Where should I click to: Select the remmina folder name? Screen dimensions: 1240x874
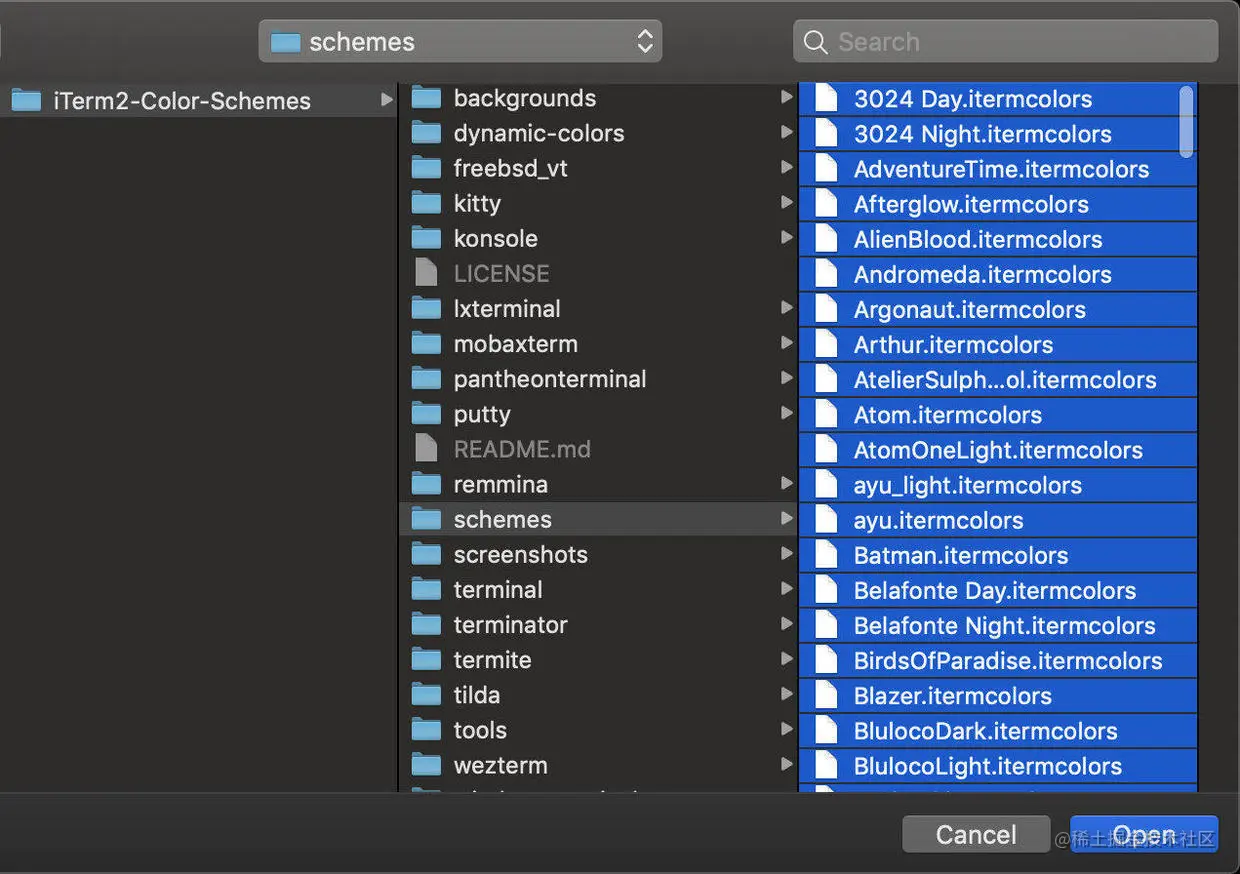[501, 484]
